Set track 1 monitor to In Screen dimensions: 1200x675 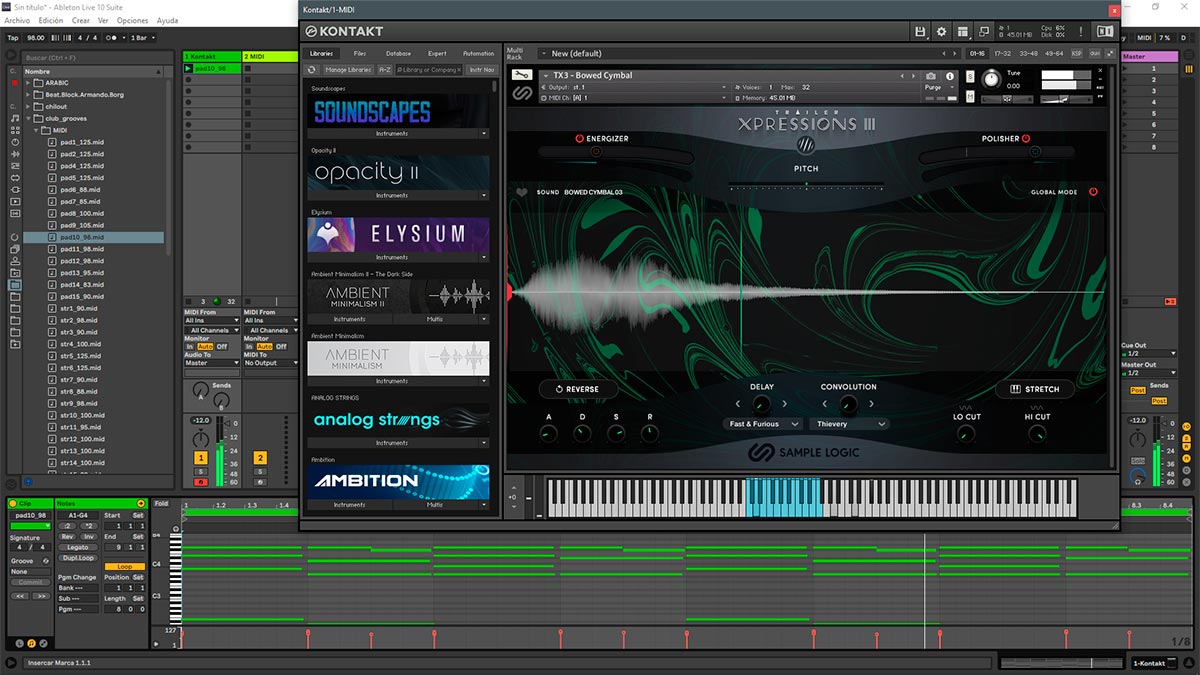point(190,347)
